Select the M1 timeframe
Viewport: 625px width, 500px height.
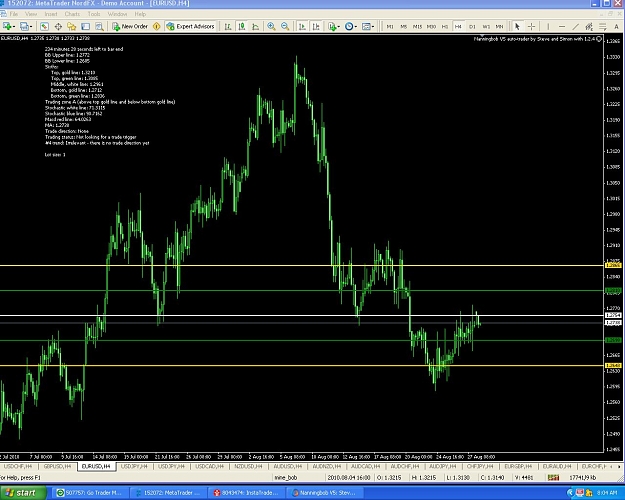click(x=390, y=27)
